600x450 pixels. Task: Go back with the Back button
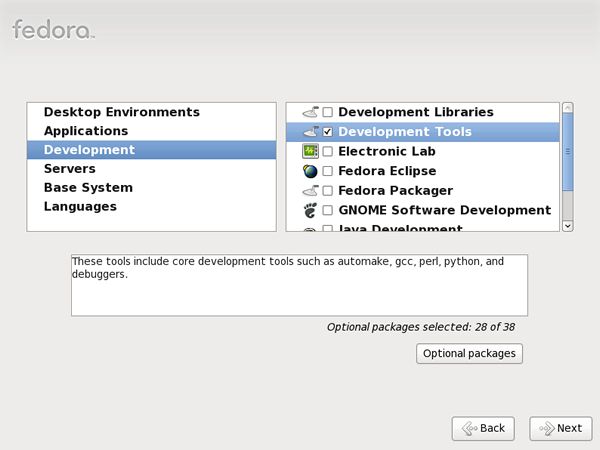click(x=483, y=428)
